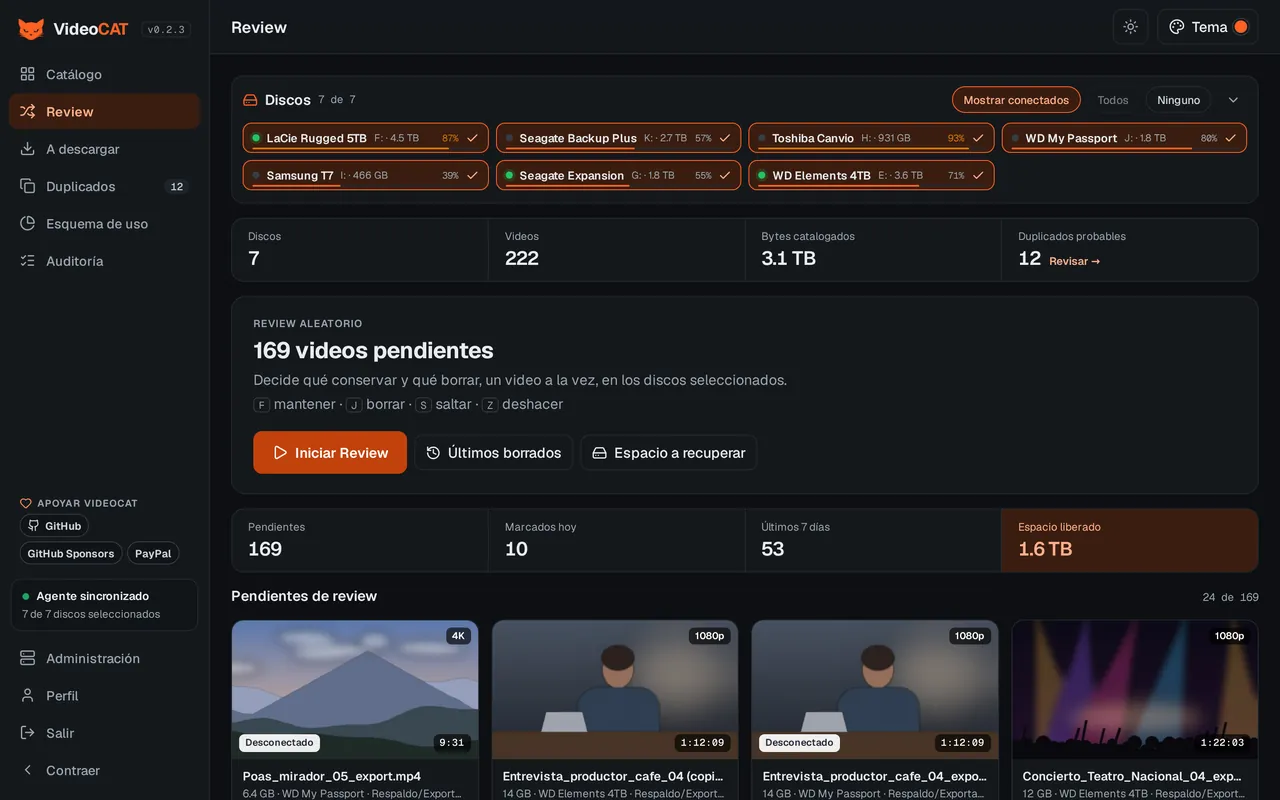Screen dimensions: 1280x800
Task: Click the Espacio liberado 1.6 TB card
Action: pos(1129,540)
